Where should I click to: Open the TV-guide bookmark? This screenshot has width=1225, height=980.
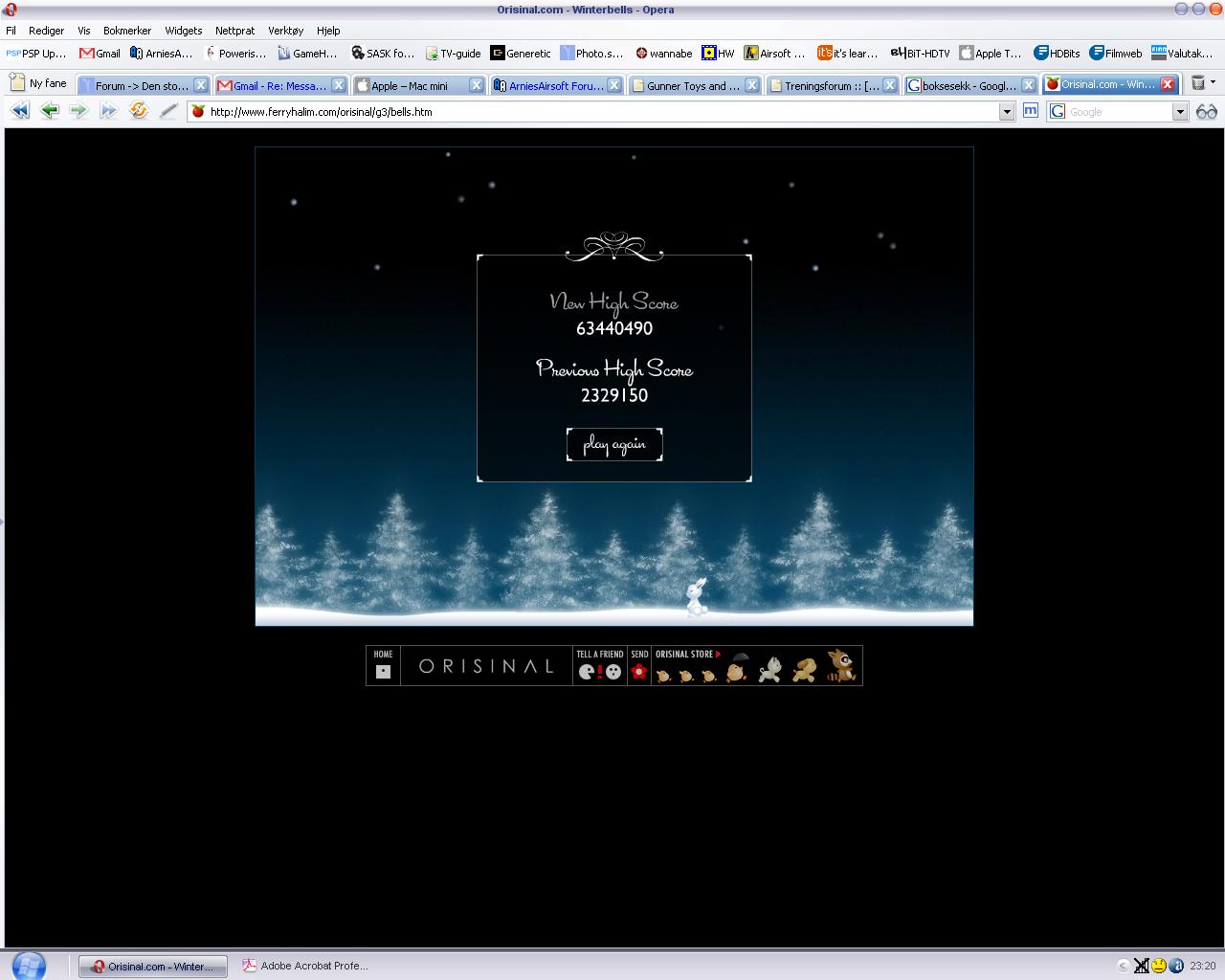pyautogui.click(x=453, y=54)
